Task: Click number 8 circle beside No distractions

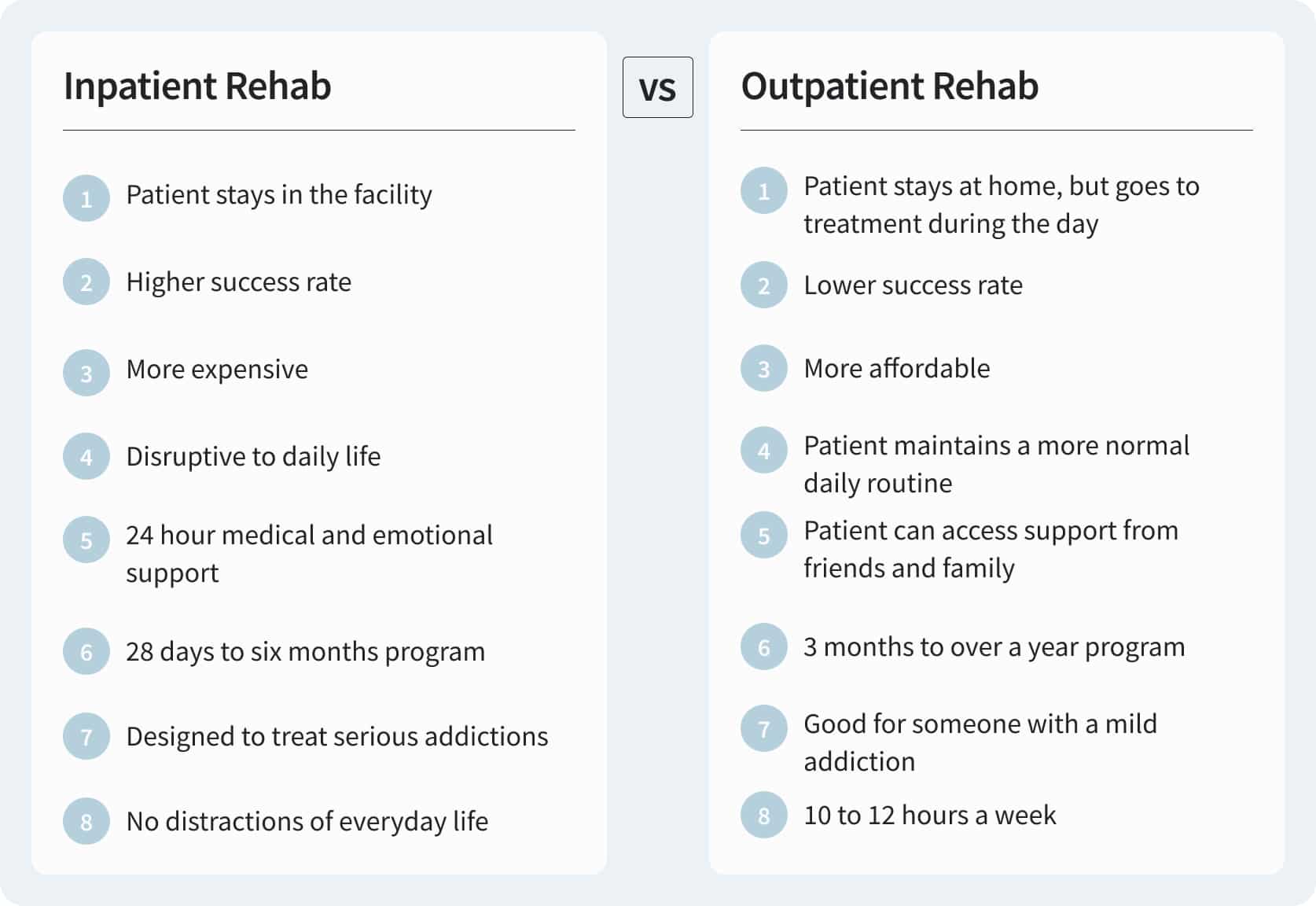Action: coord(86,821)
